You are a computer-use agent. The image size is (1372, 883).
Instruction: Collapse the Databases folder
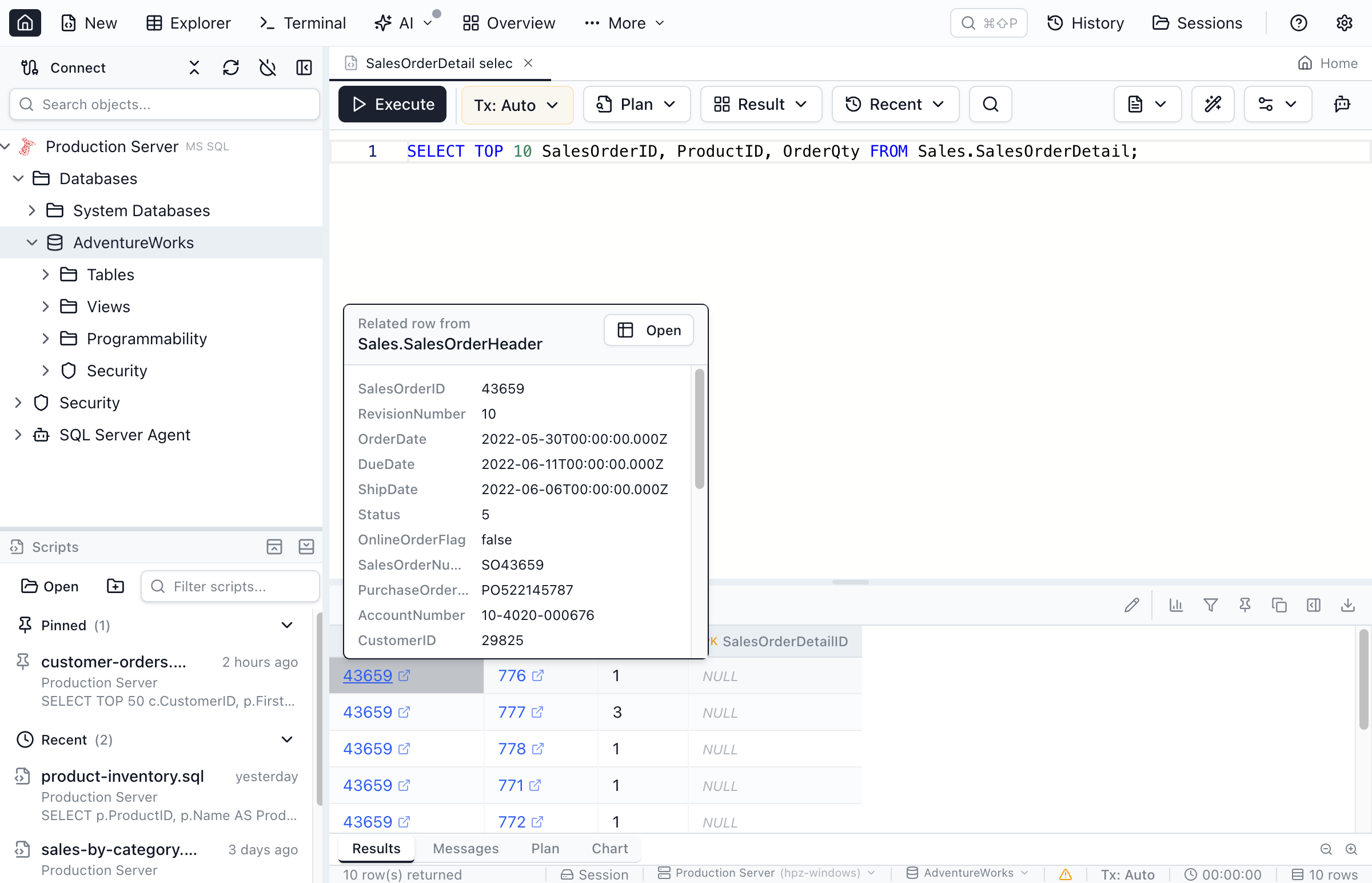tap(18, 178)
